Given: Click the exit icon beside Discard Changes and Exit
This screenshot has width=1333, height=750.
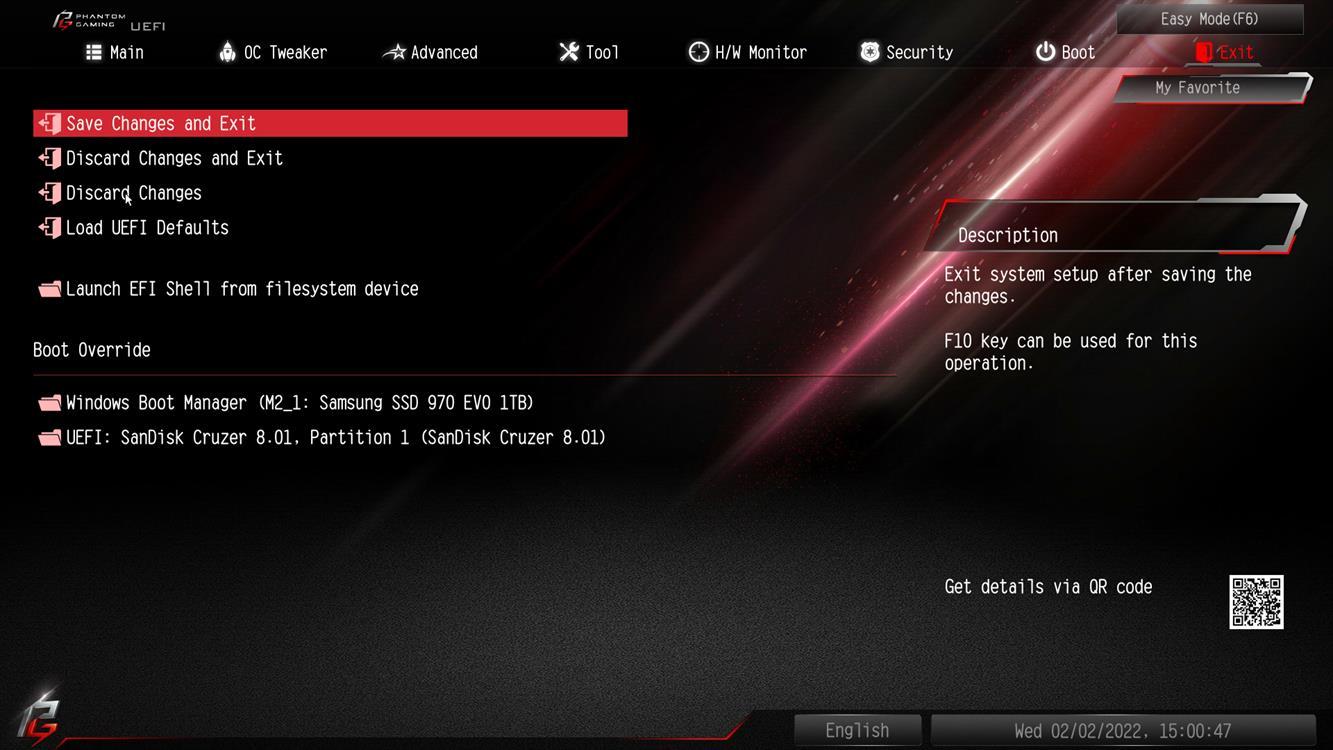Looking at the screenshot, I should tap(49, 158).
